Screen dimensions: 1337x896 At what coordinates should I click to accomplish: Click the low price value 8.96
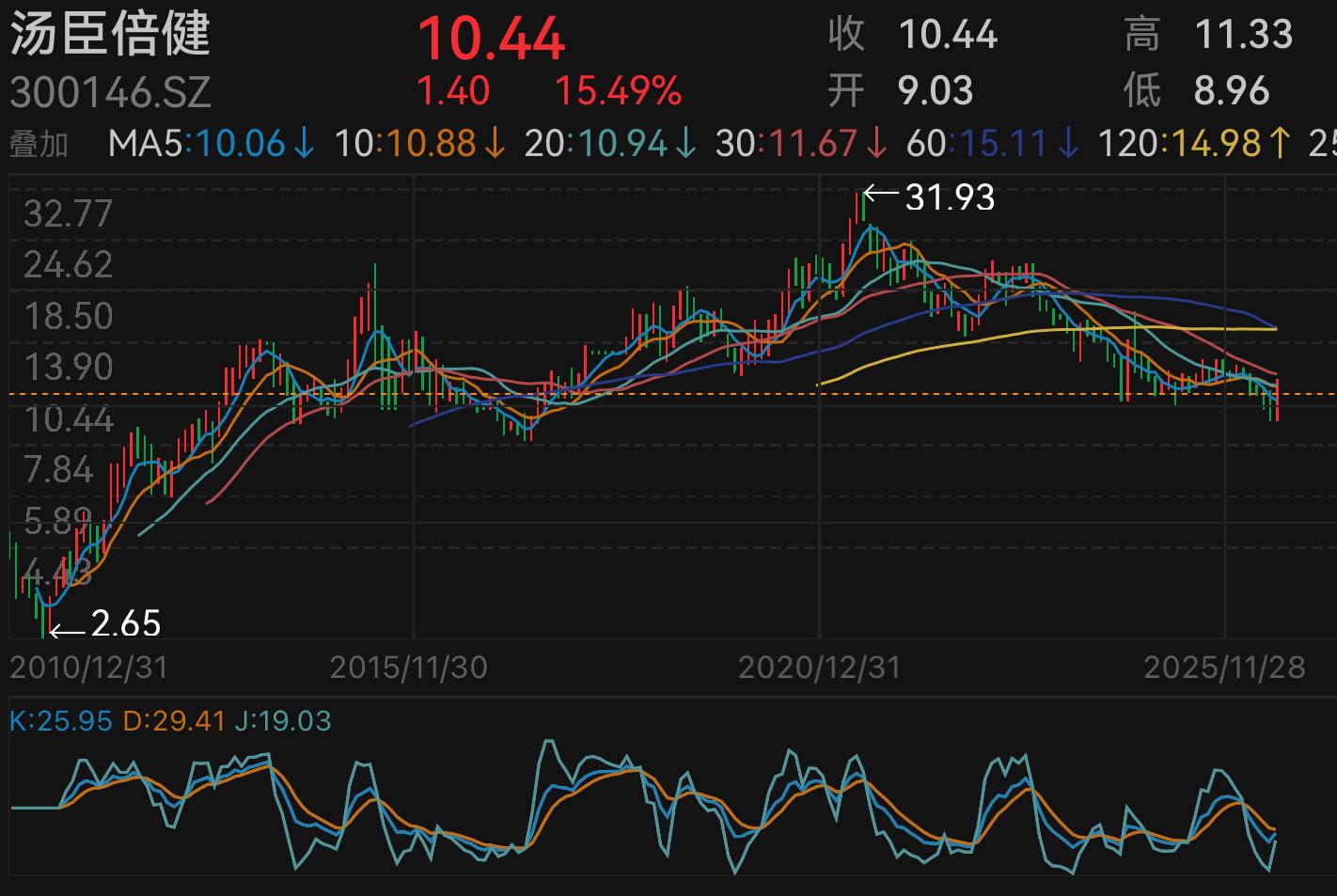pos(1232,91)
